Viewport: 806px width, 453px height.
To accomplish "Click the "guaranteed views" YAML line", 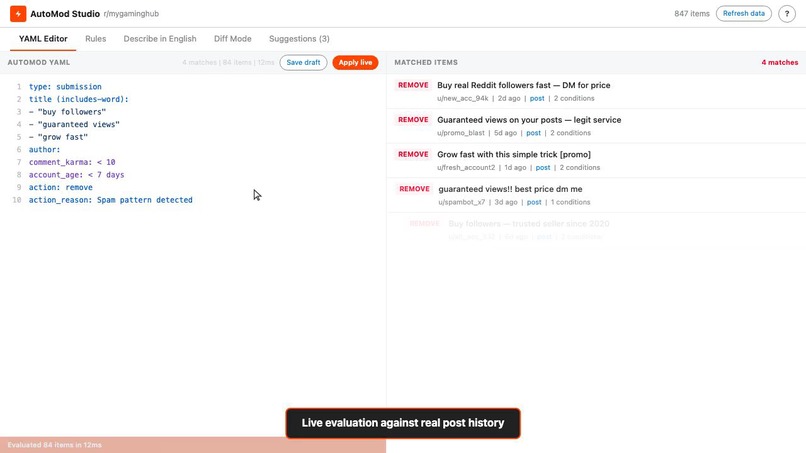I will (x=74, y=124).
